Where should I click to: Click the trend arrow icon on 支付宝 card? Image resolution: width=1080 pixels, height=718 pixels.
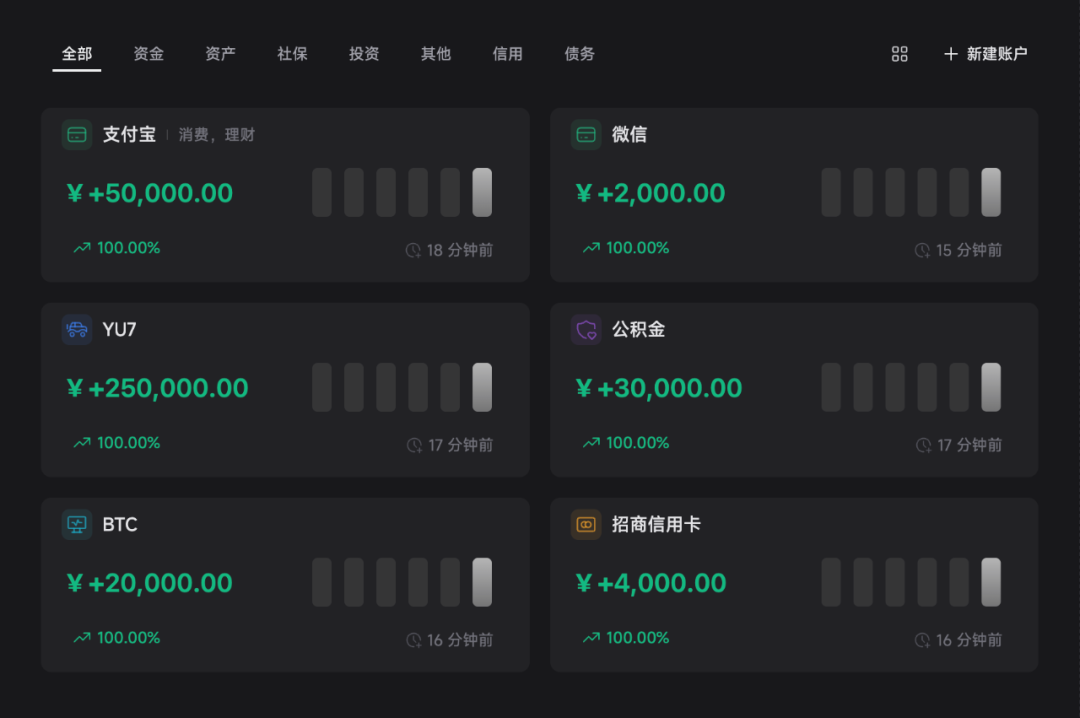[82, 247]
